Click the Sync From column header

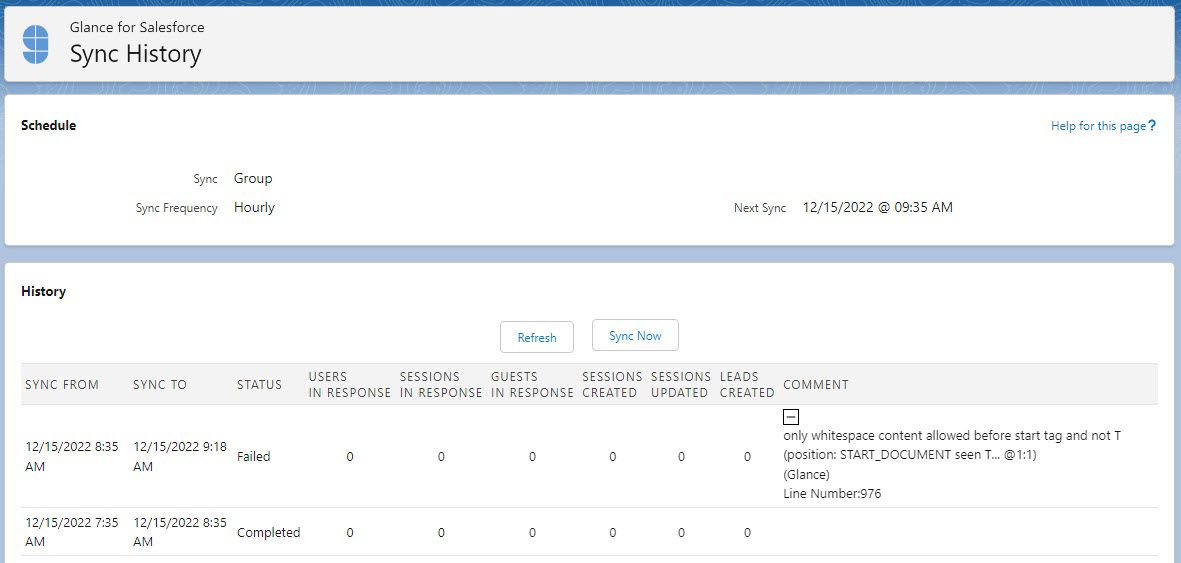61,385
